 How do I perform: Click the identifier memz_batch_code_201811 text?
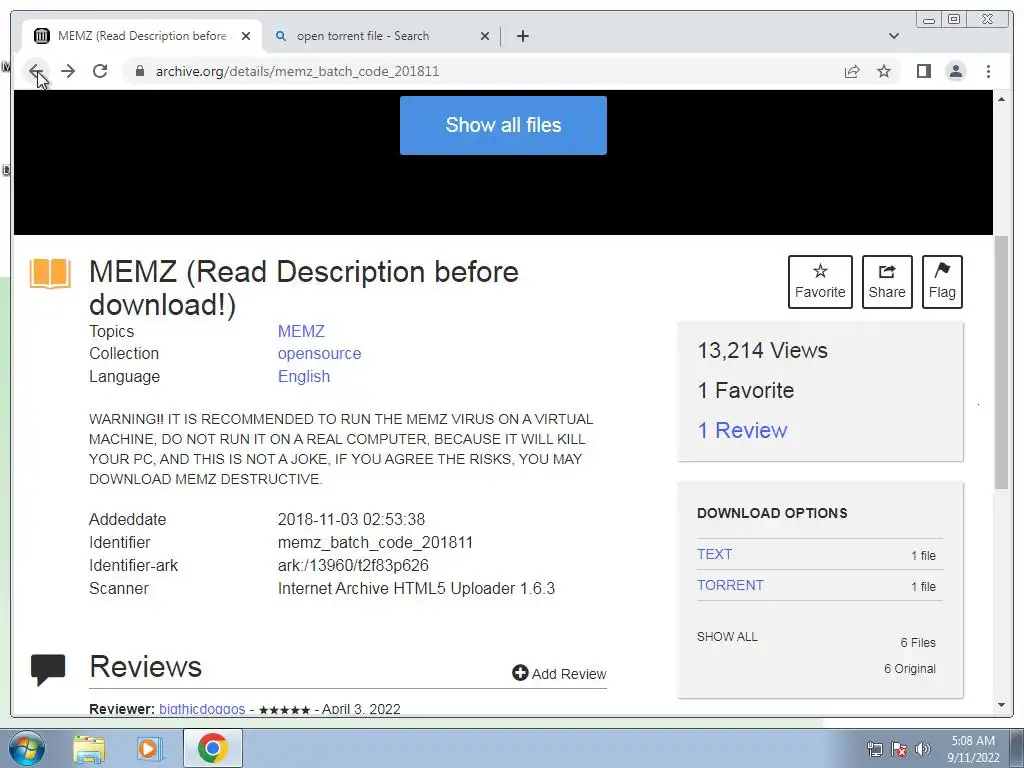(375, 542)
